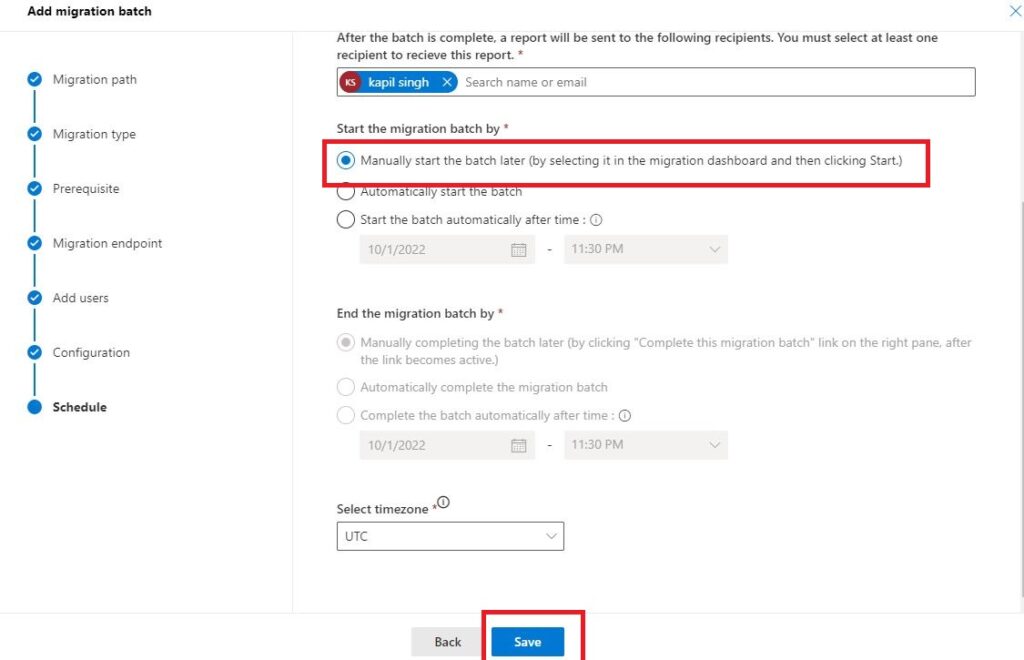Click the Migration path completed checkmark
The image size is (1024, 660).
pyautogui.click(x=35, y=79)
